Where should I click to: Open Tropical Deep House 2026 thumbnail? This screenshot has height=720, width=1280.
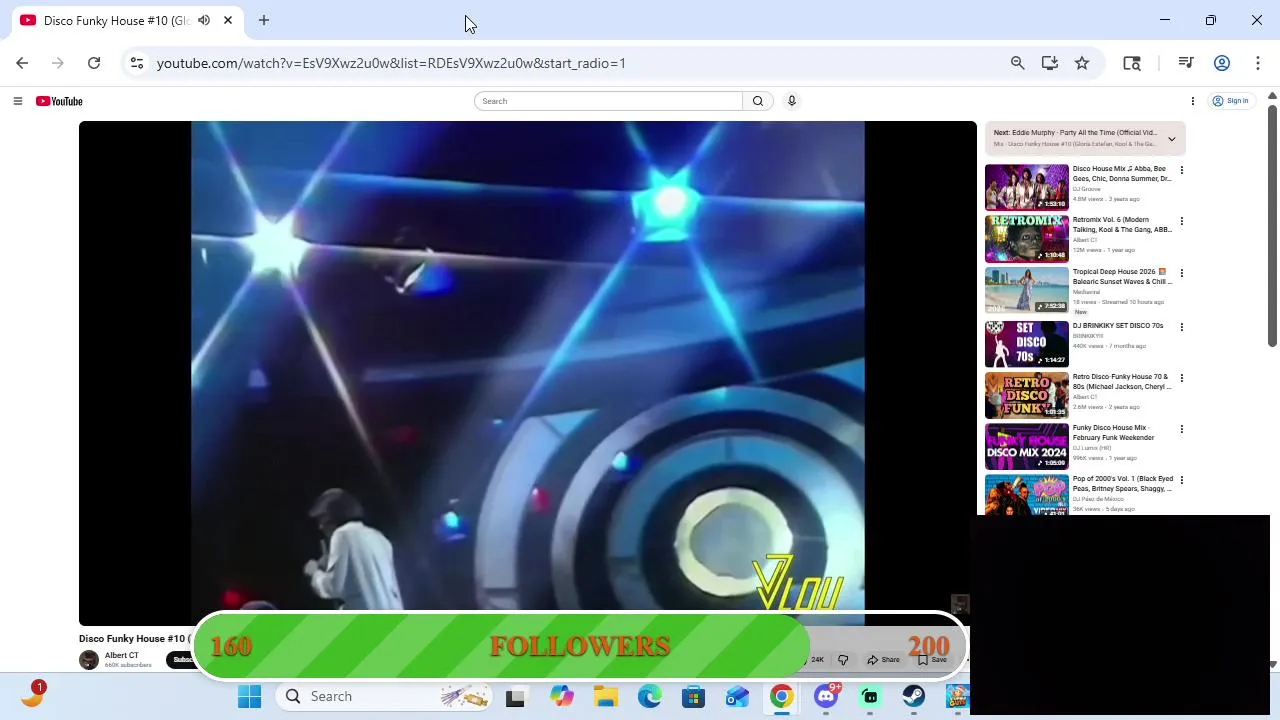(x=1027, y=290)
